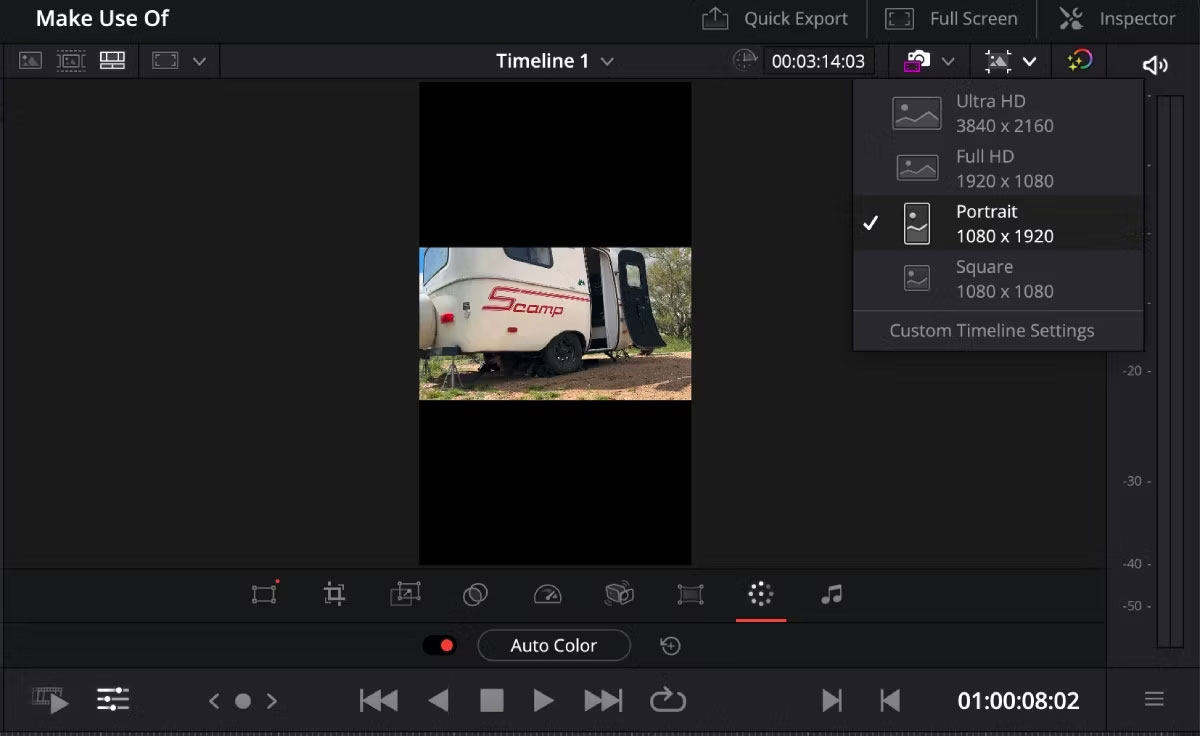The width and height of the screenshot is (1200, 736).
Task: Switch to Timeline viewer mode icon
Action: [112, 61]
